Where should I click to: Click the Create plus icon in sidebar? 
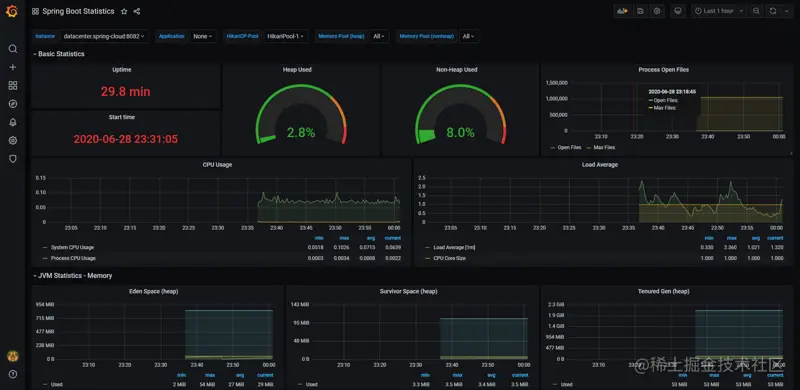[13, 67]
